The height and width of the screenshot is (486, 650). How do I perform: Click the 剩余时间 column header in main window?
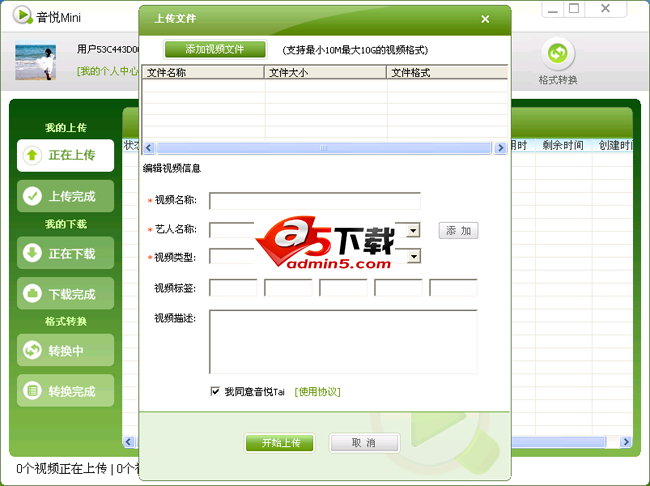[x=563, y=145]
